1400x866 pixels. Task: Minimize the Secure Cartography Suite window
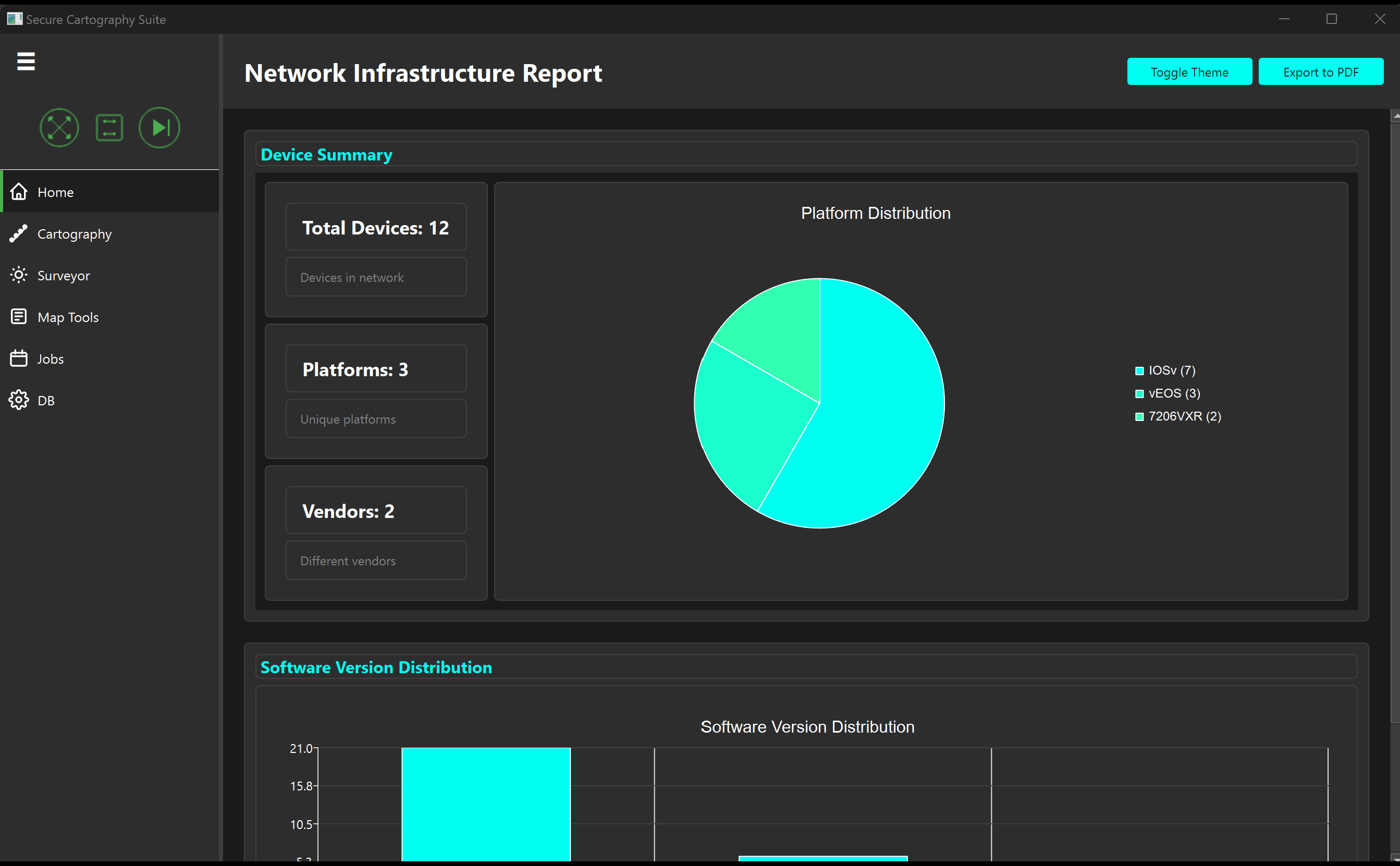click(x=1284, y=19)
